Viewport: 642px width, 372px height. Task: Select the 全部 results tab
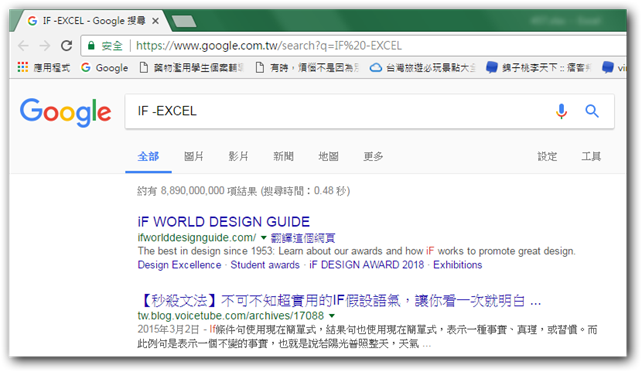pos(148,156)
